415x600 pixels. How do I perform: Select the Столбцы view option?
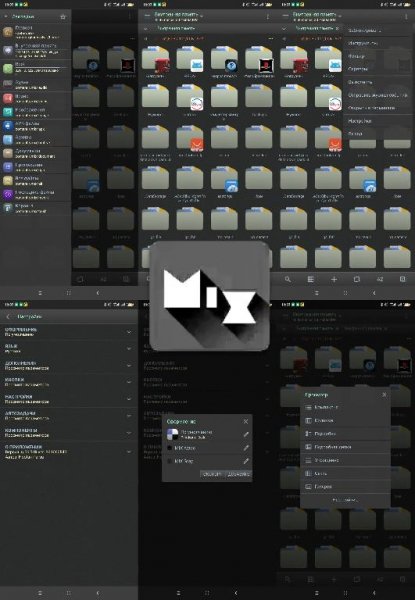[x=345, y=421]
